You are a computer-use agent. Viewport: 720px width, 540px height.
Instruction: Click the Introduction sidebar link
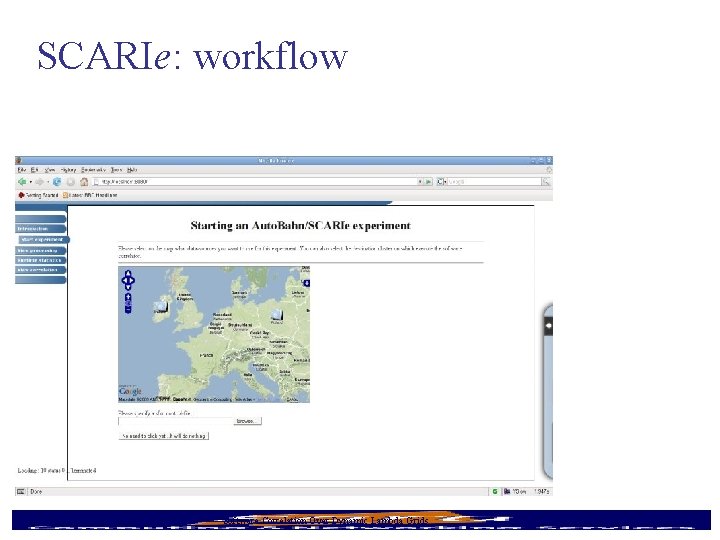click(40, 229)
